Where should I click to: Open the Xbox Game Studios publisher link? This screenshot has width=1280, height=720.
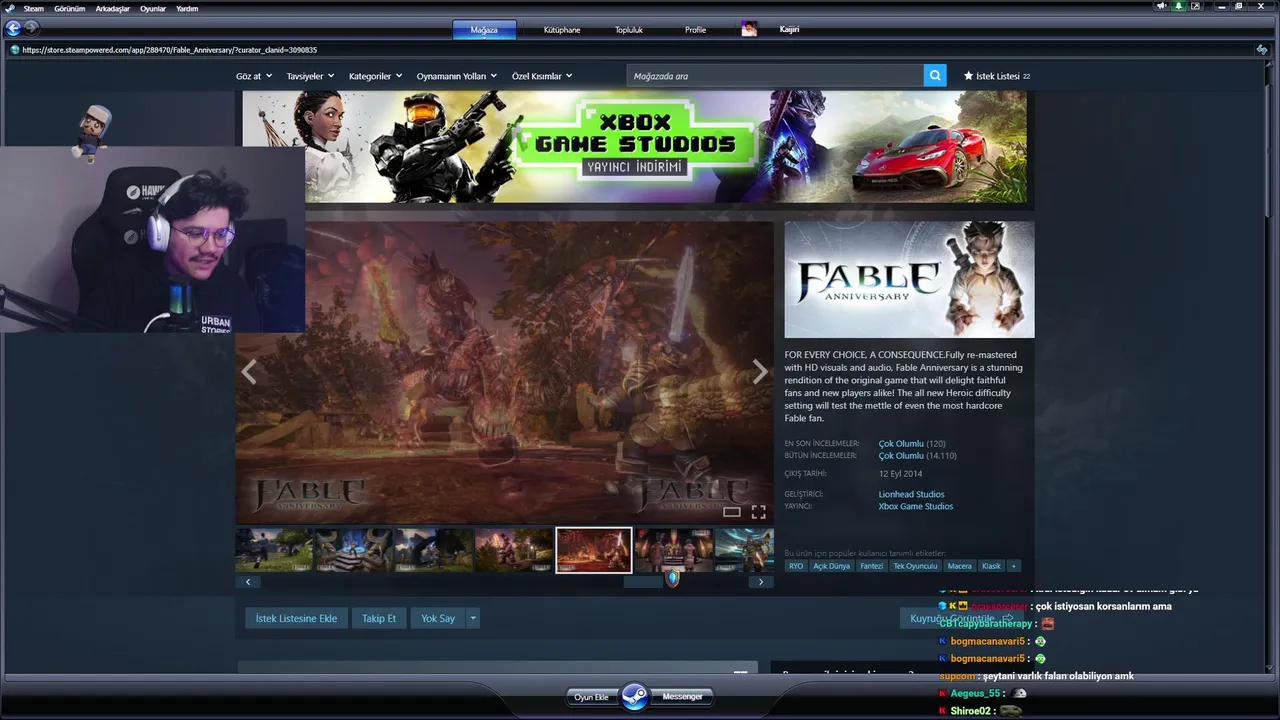point(916,506)
